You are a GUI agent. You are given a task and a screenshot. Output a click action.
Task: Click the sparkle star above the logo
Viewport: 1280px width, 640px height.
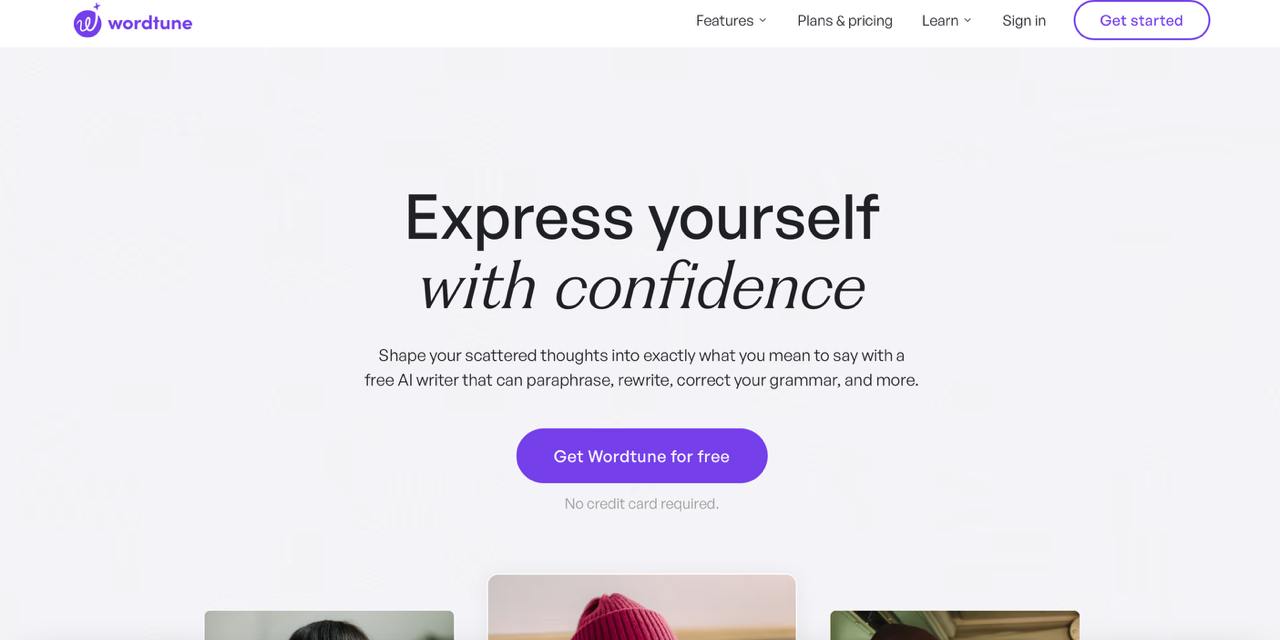pyautogui.click(x=96, y=7)
